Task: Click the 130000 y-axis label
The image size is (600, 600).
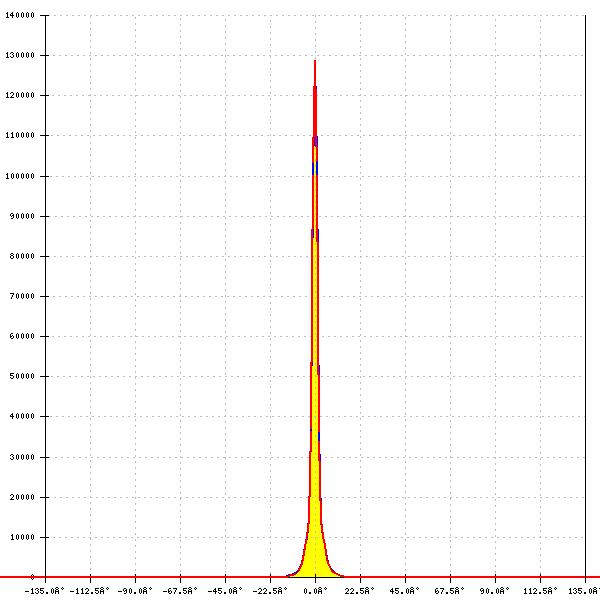Action: pos(20,55)
